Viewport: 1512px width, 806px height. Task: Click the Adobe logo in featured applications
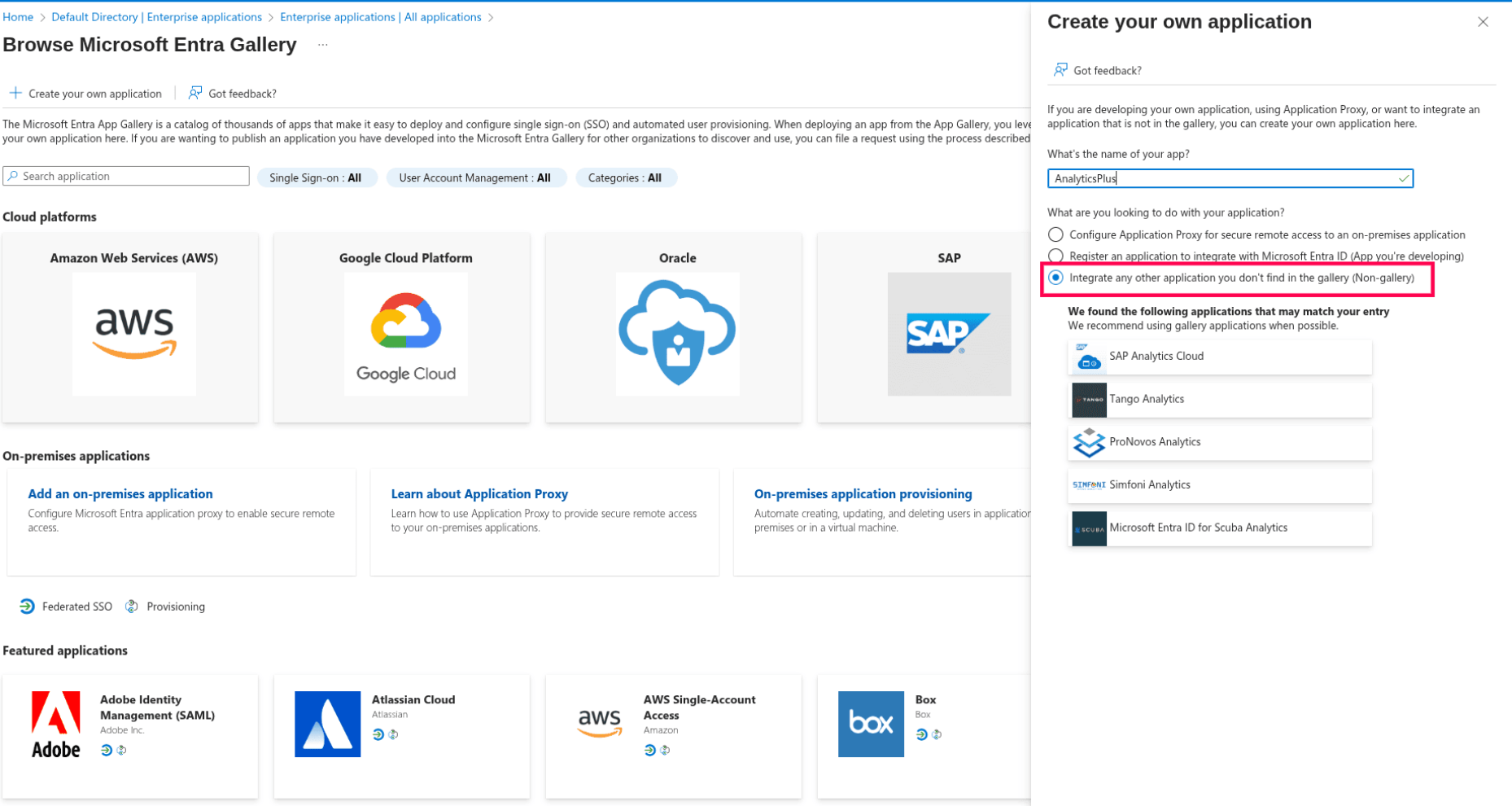pyautogui.click(x=56, y=724)
